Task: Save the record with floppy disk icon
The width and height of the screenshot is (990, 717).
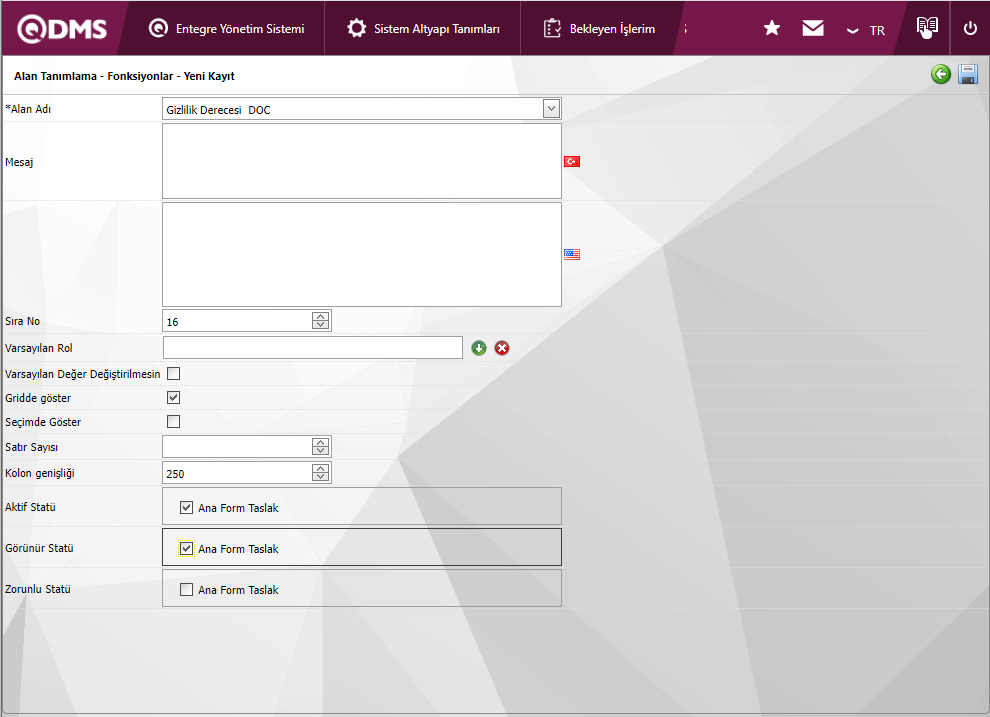Action: (968, 74)
